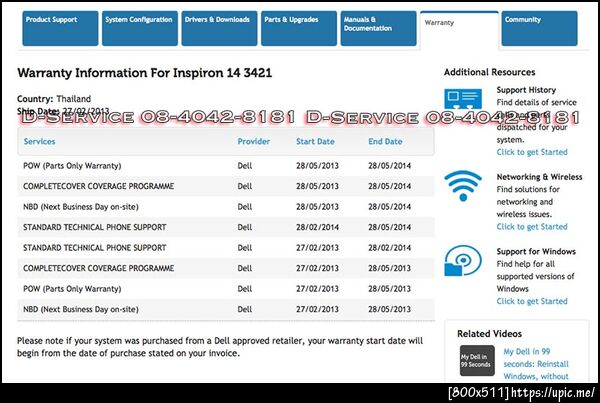Image resolution: width=600 pixels, height=403 pixels.
Task: Open My Dell in 99 Seconds video thumbnail
Action: tap(477, 361)
